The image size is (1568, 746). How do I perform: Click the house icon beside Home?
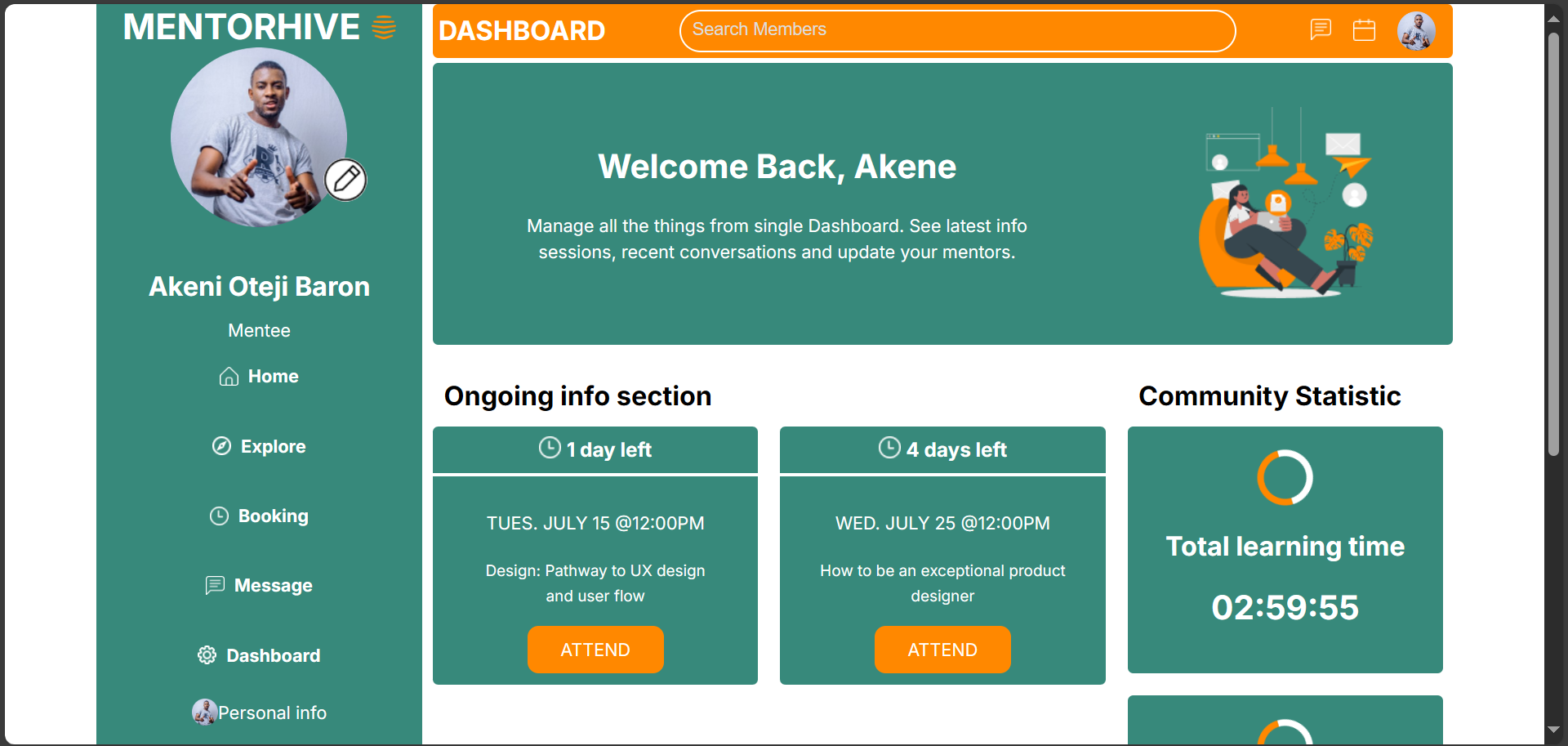click(229, 377)
